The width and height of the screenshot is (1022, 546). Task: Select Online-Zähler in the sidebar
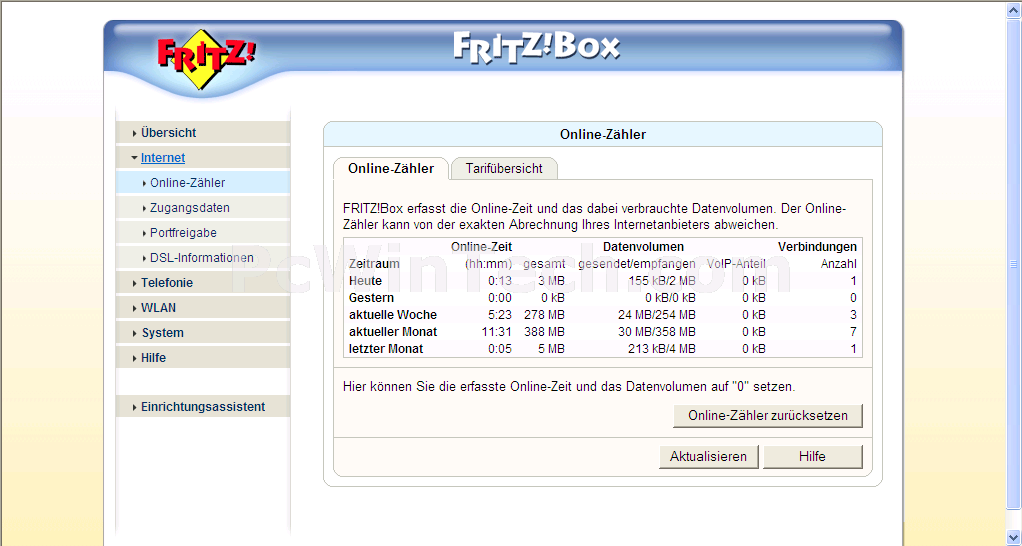point(203,182)
